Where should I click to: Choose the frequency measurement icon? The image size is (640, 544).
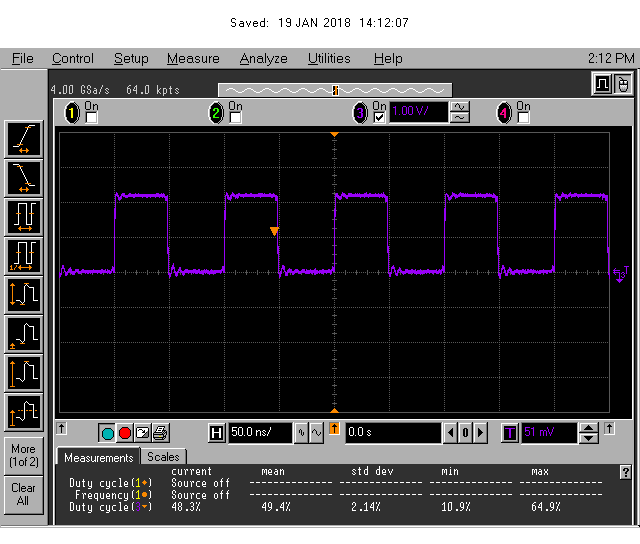click(x=24, y=256)
